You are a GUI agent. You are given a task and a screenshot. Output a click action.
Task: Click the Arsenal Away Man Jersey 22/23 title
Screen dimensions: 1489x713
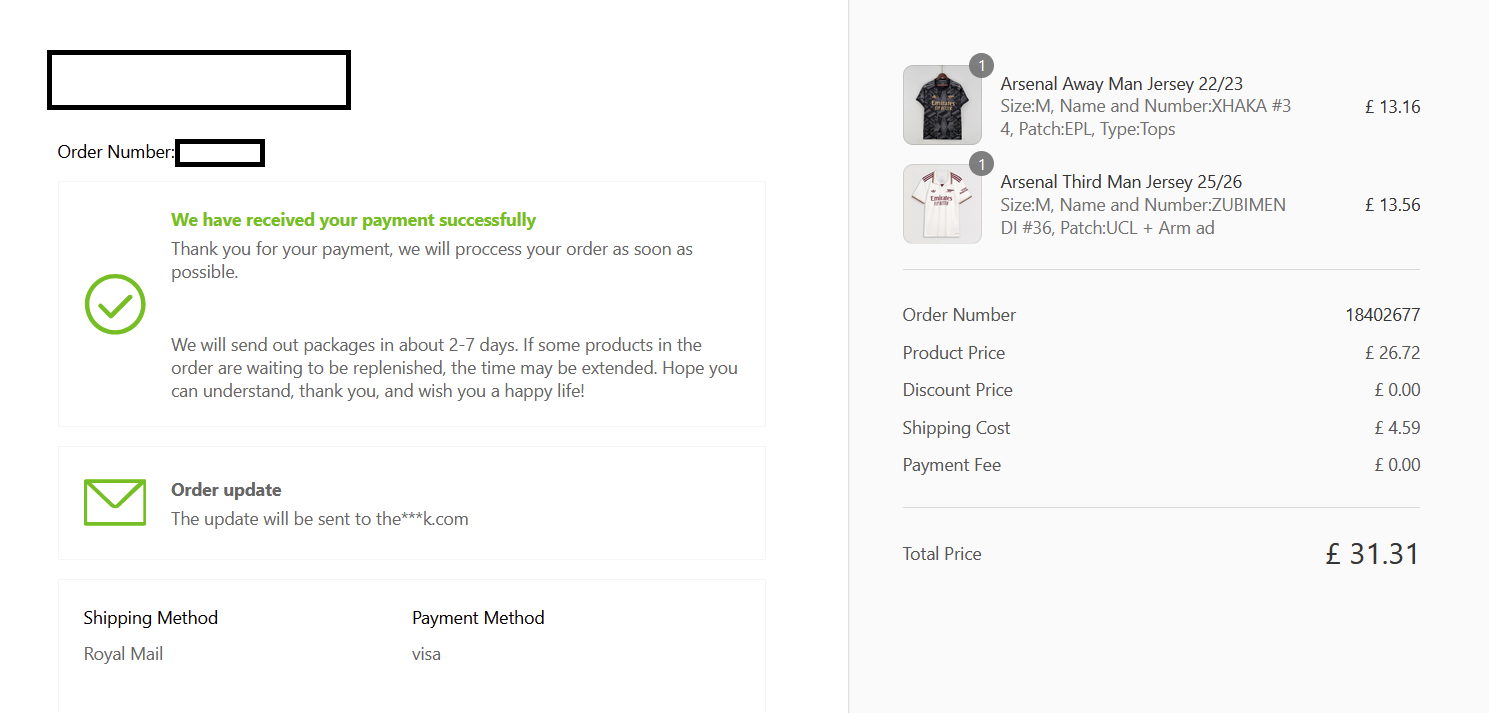click(x=1121, y=84)
